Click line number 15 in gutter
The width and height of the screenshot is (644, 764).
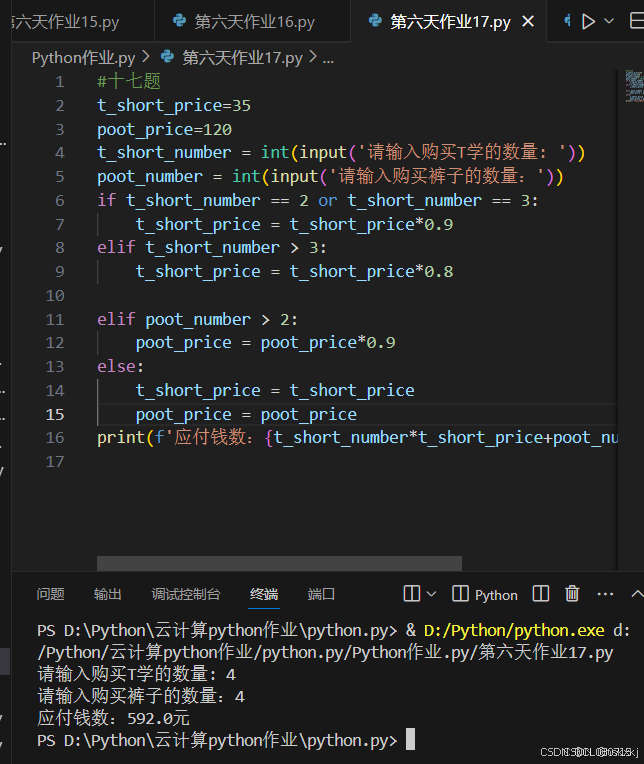[55, 415]
